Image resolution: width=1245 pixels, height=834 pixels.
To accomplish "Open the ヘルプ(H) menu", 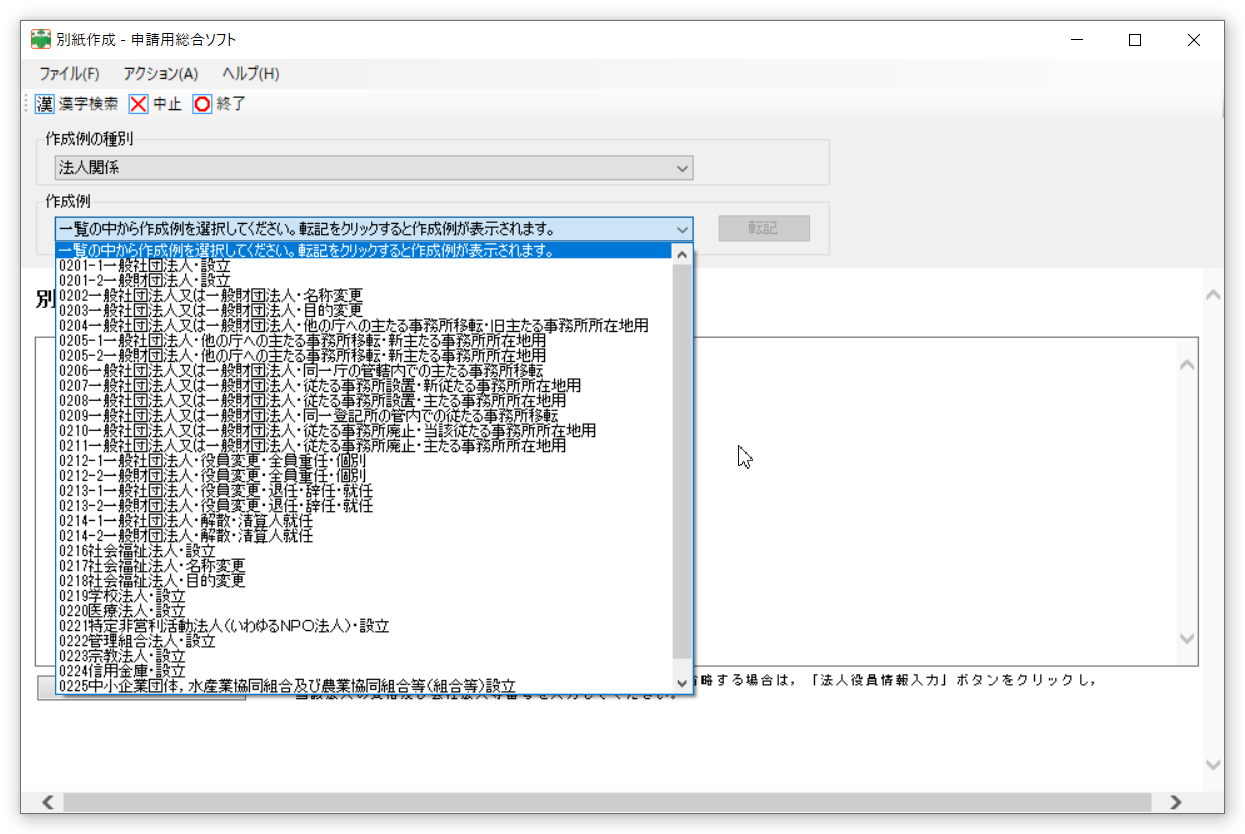I will (x=250, y=74).
